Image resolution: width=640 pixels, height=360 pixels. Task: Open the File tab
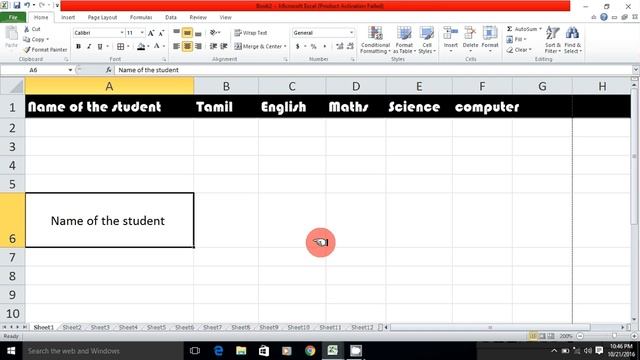coord(13,17)
